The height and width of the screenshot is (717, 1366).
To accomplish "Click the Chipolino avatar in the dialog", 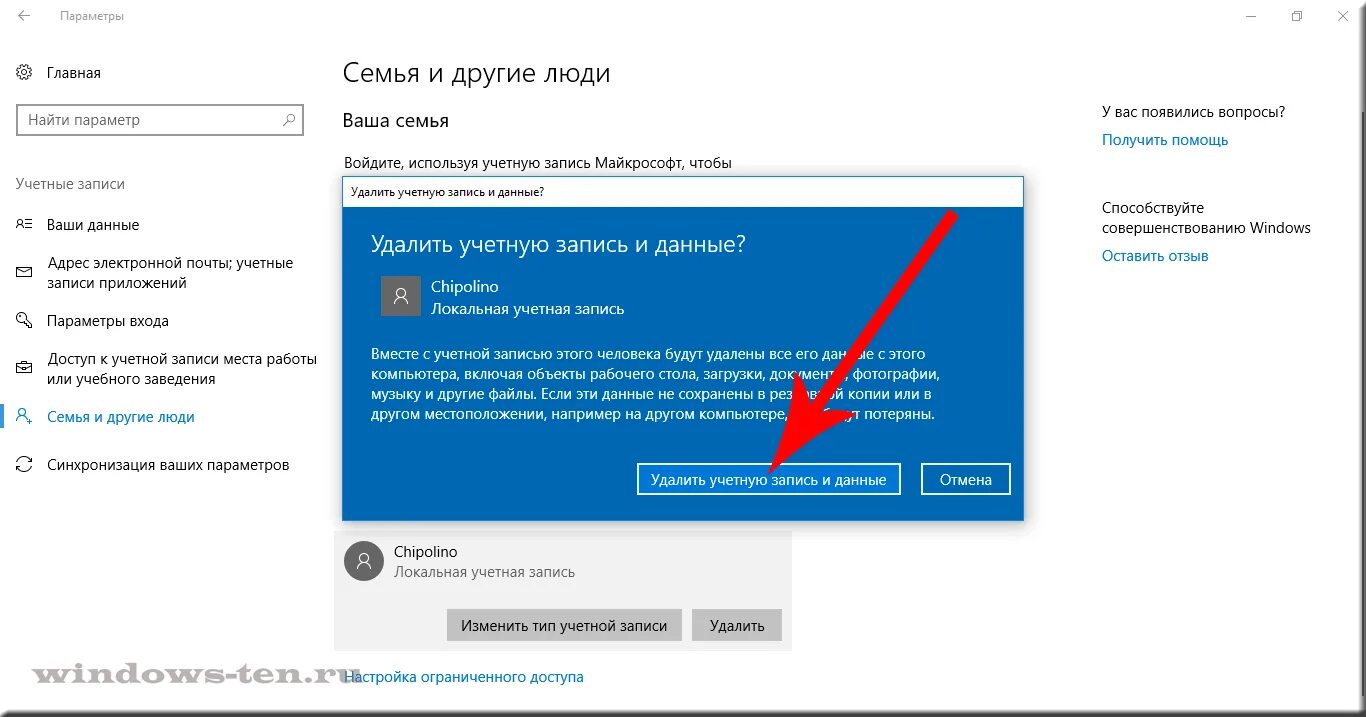I will [x=401, y=297].
